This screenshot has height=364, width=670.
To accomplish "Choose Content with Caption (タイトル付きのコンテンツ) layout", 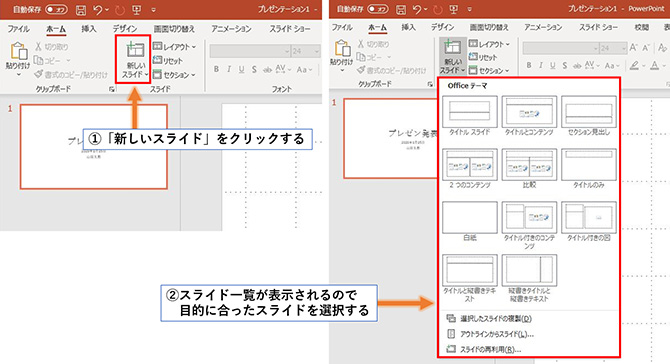I will point(529,226).
